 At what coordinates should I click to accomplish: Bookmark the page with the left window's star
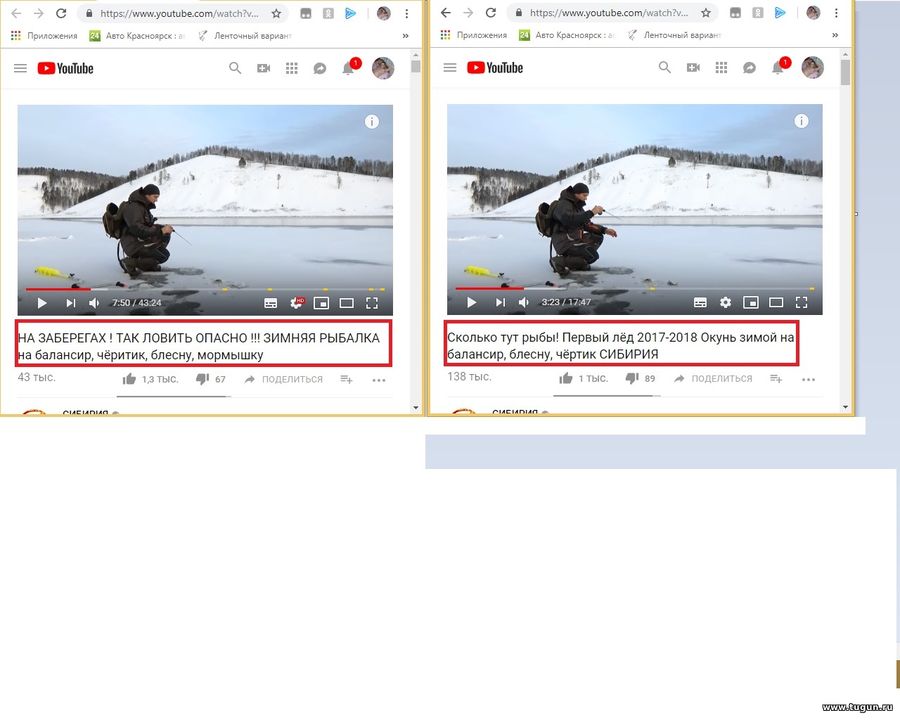coord(276,13)
